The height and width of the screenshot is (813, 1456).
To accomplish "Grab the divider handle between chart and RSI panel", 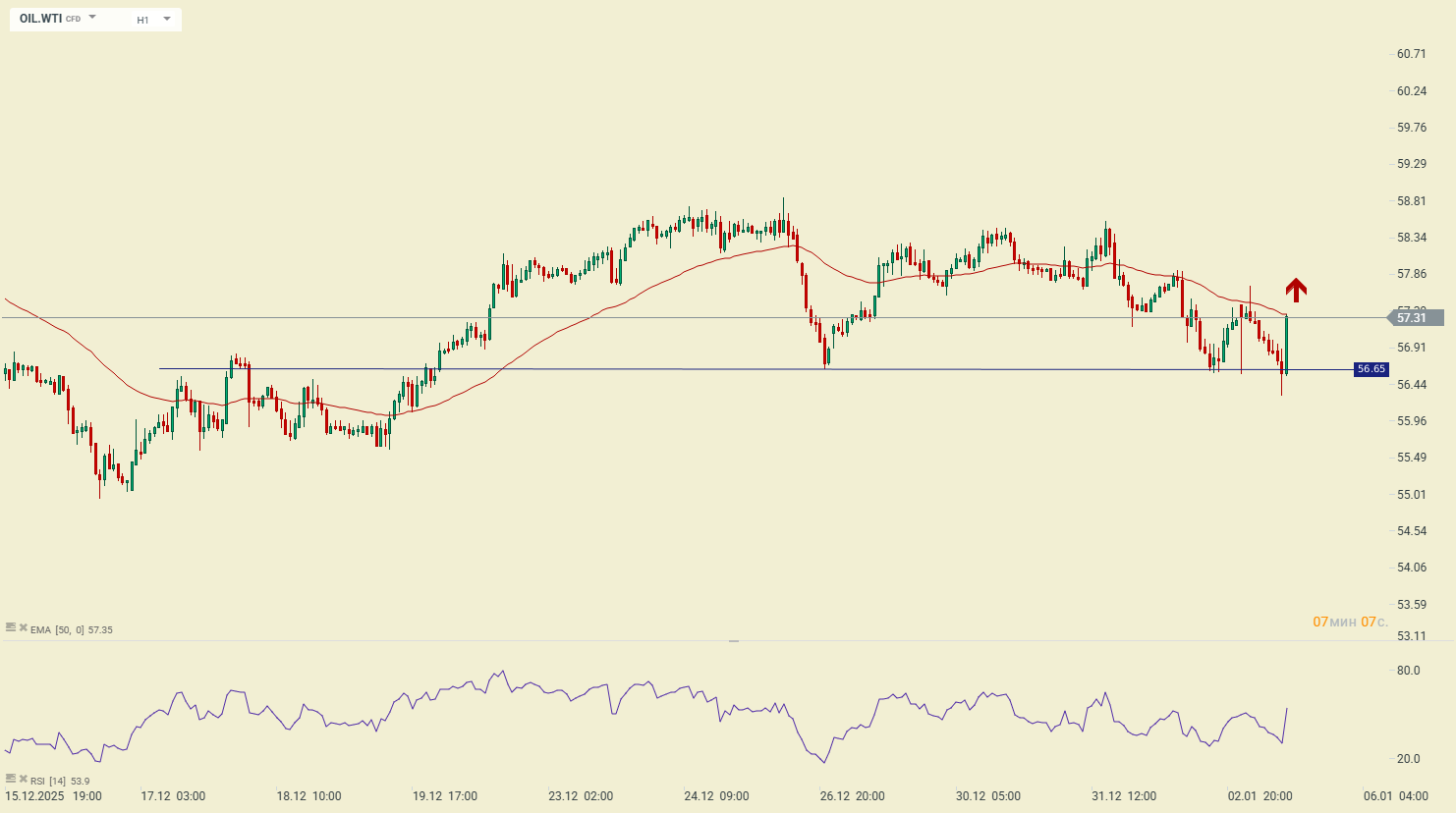I will coord(733,640).
